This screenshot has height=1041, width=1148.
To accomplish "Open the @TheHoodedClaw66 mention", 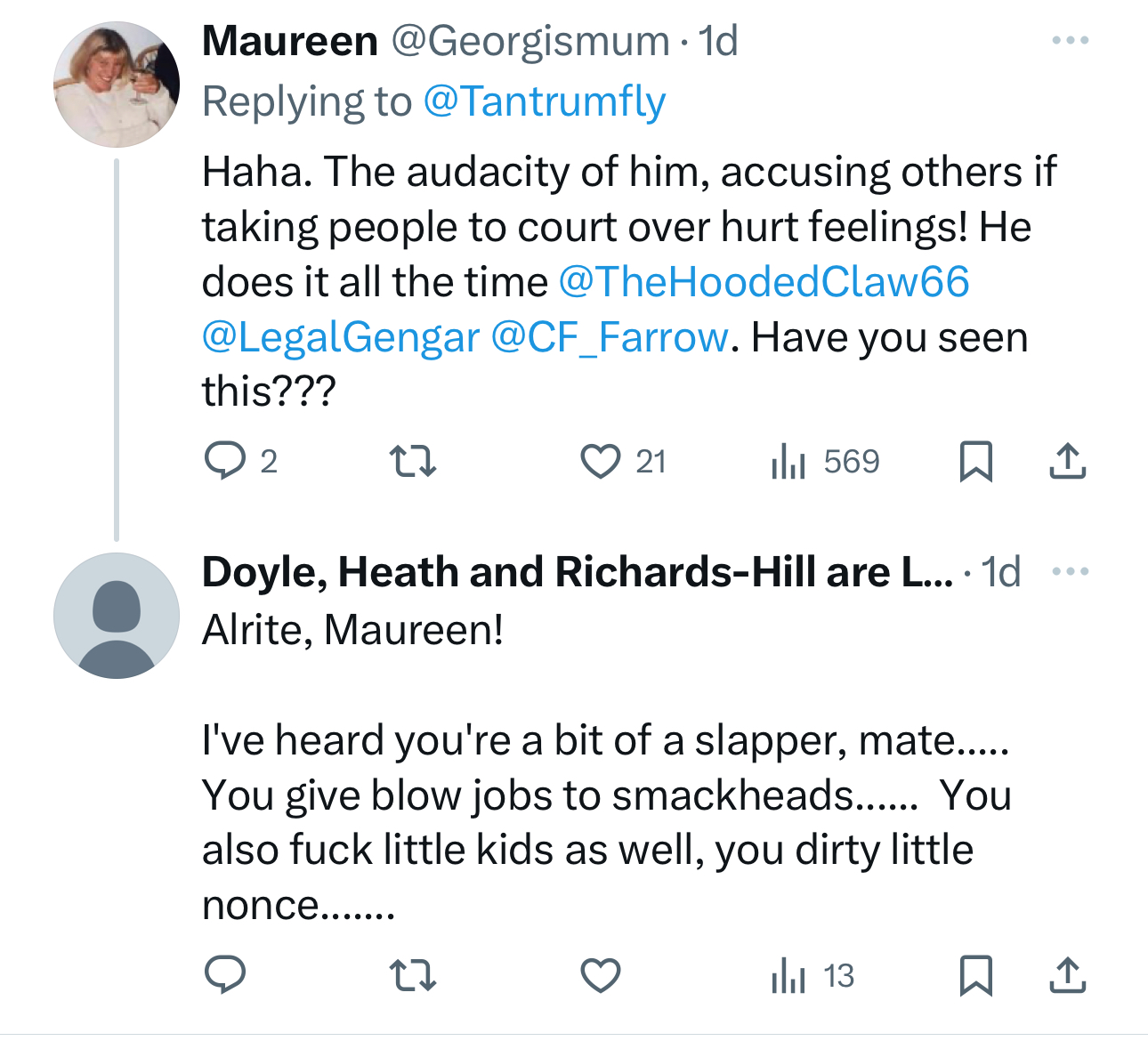I will click(x=764, y=282).
